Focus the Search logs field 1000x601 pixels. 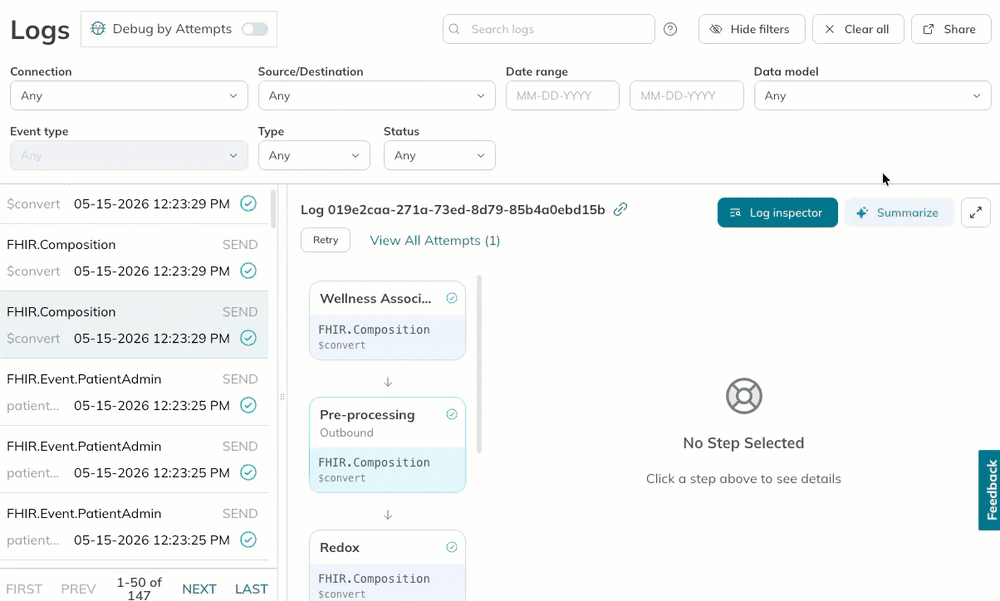pyautogui.click(x=548, y=29)
